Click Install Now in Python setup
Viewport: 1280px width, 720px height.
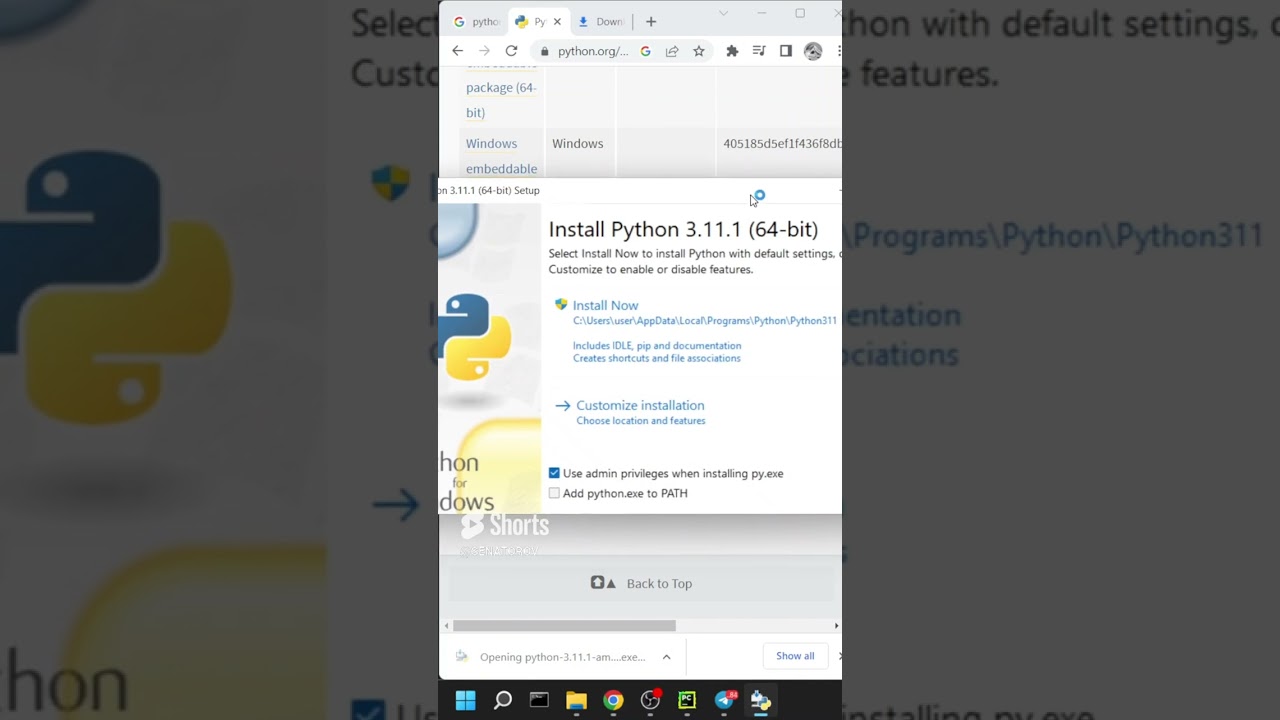605,305
